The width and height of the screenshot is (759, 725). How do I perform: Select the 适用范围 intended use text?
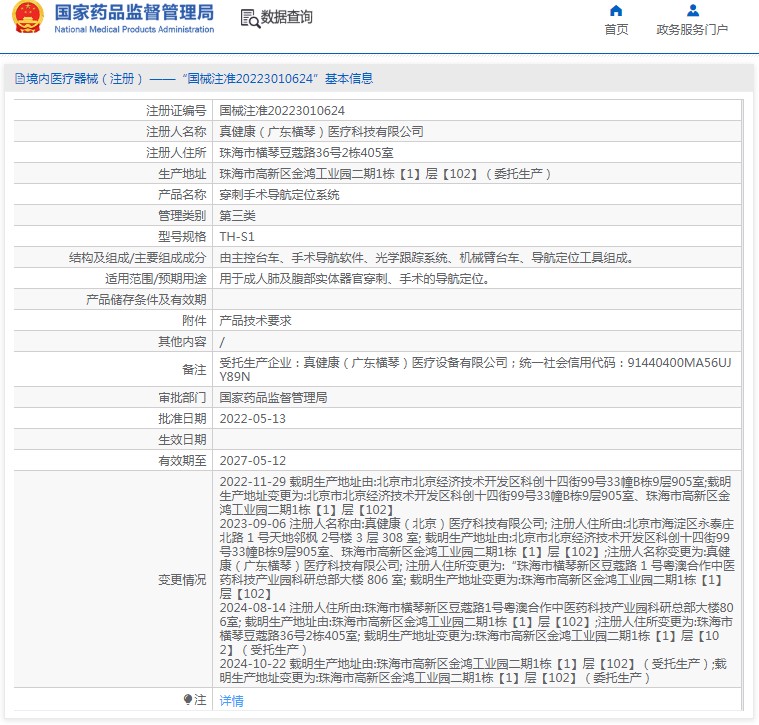tap(354, 279)
